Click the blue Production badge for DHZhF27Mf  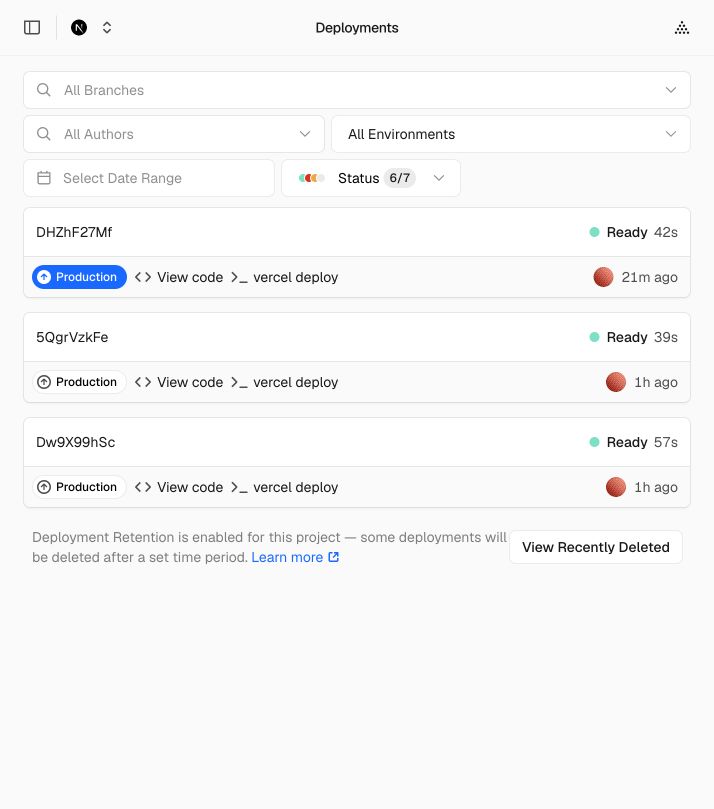(x=79, y=277)
